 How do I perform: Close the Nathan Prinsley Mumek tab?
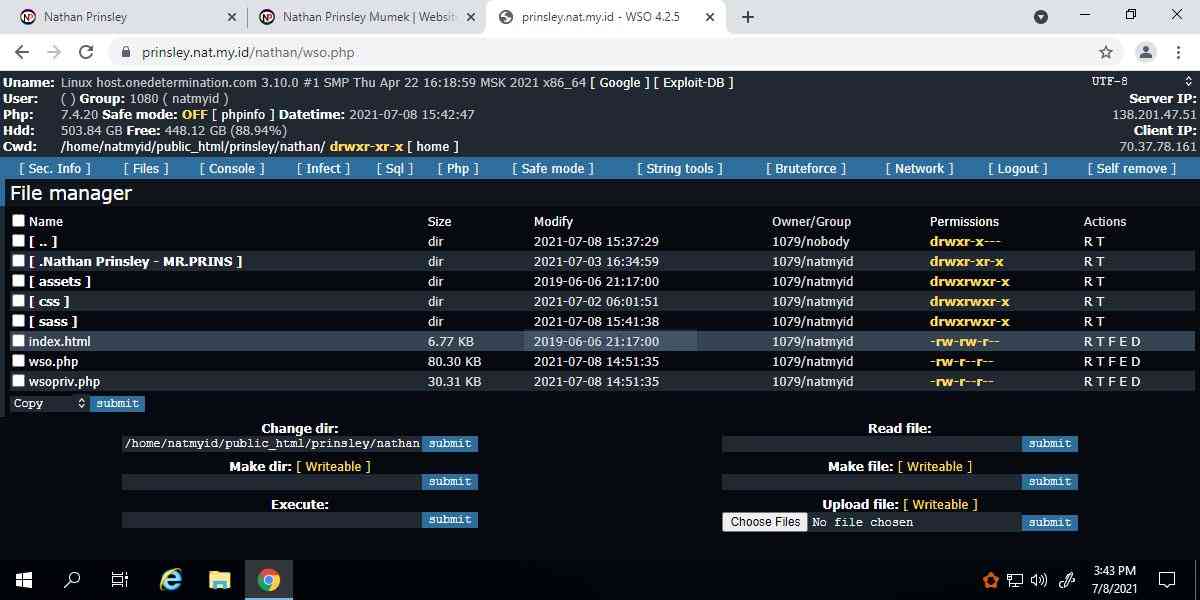470,17
